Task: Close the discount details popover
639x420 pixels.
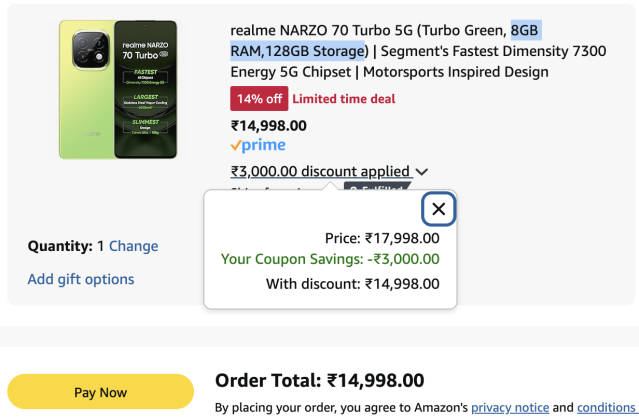Action: (438, 209)
